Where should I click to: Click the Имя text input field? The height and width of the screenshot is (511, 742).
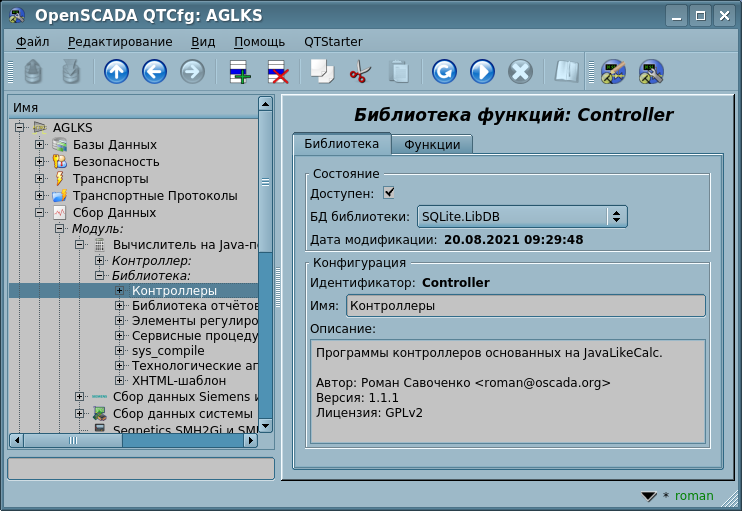pyautogui.click(x=525, y=306)
